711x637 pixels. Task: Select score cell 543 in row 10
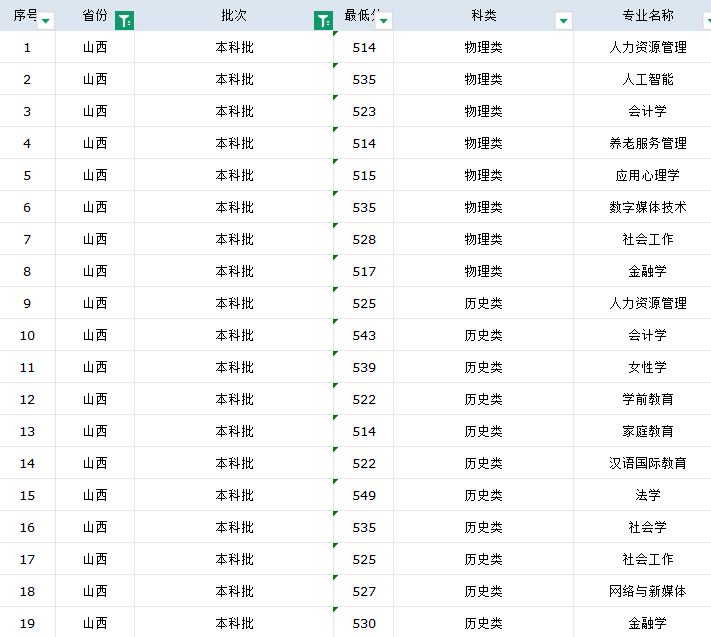click(x=364, y=335)
